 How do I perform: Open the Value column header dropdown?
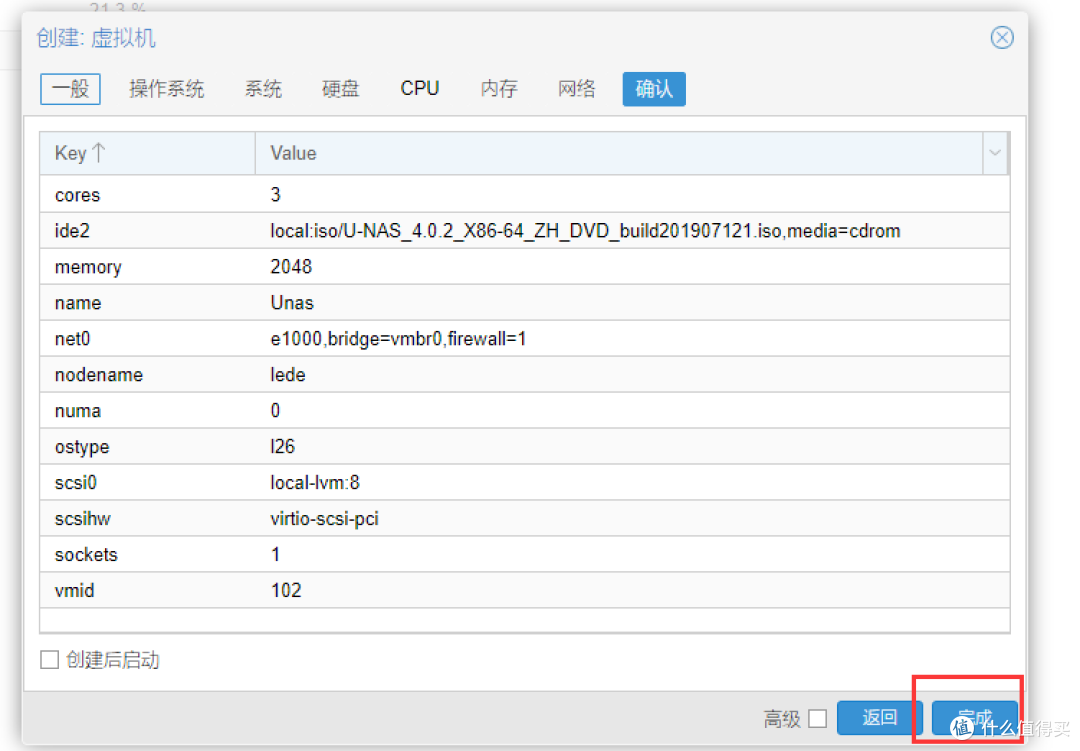point(995,152)
